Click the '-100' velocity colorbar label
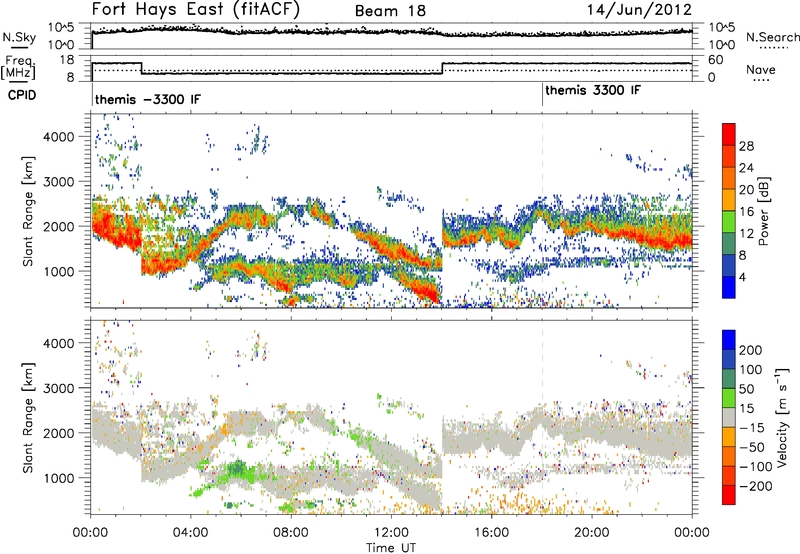The height and width of the screenshot is (554, 800). 756,467
